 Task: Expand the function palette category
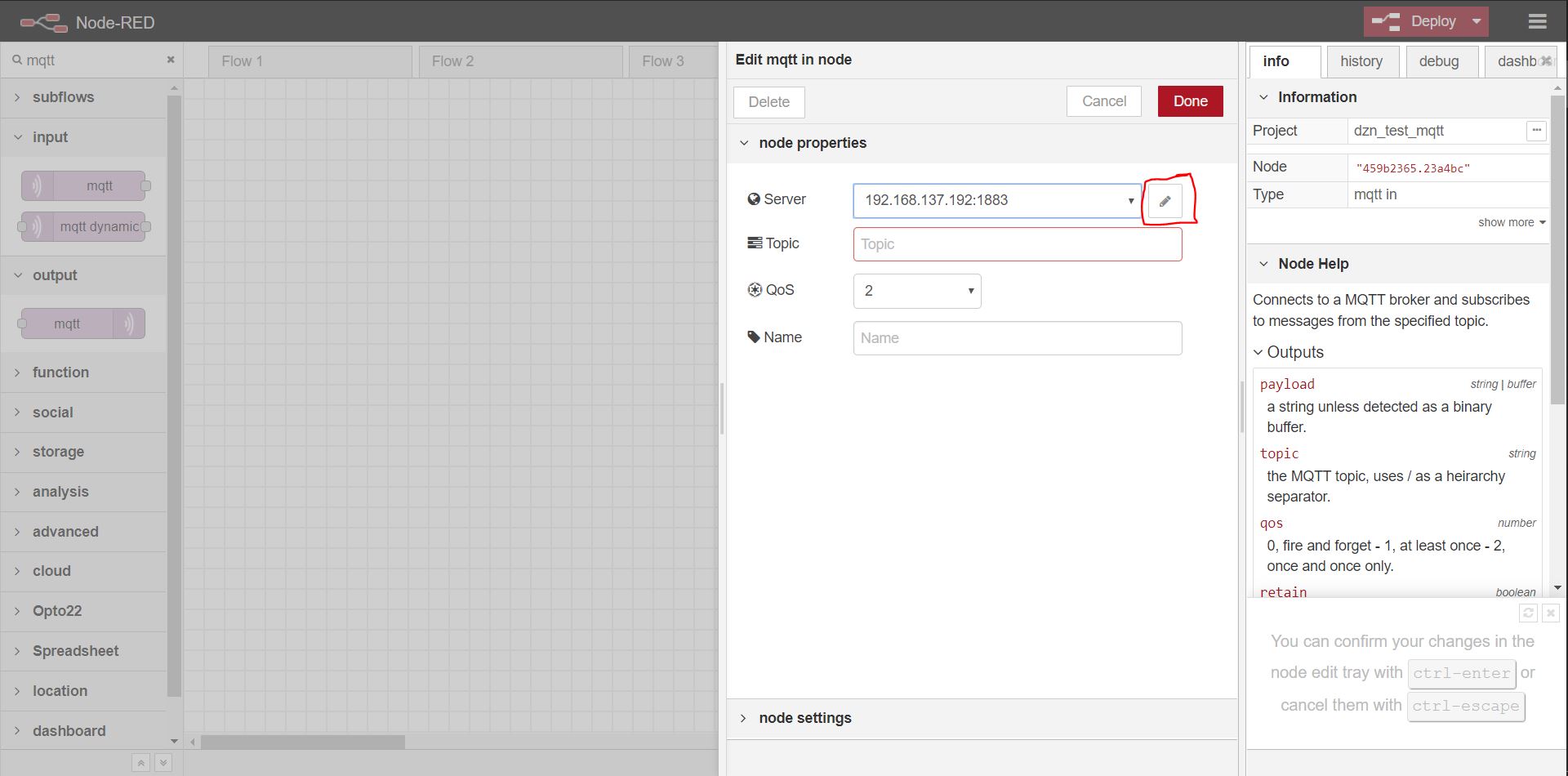click(83, 372)
